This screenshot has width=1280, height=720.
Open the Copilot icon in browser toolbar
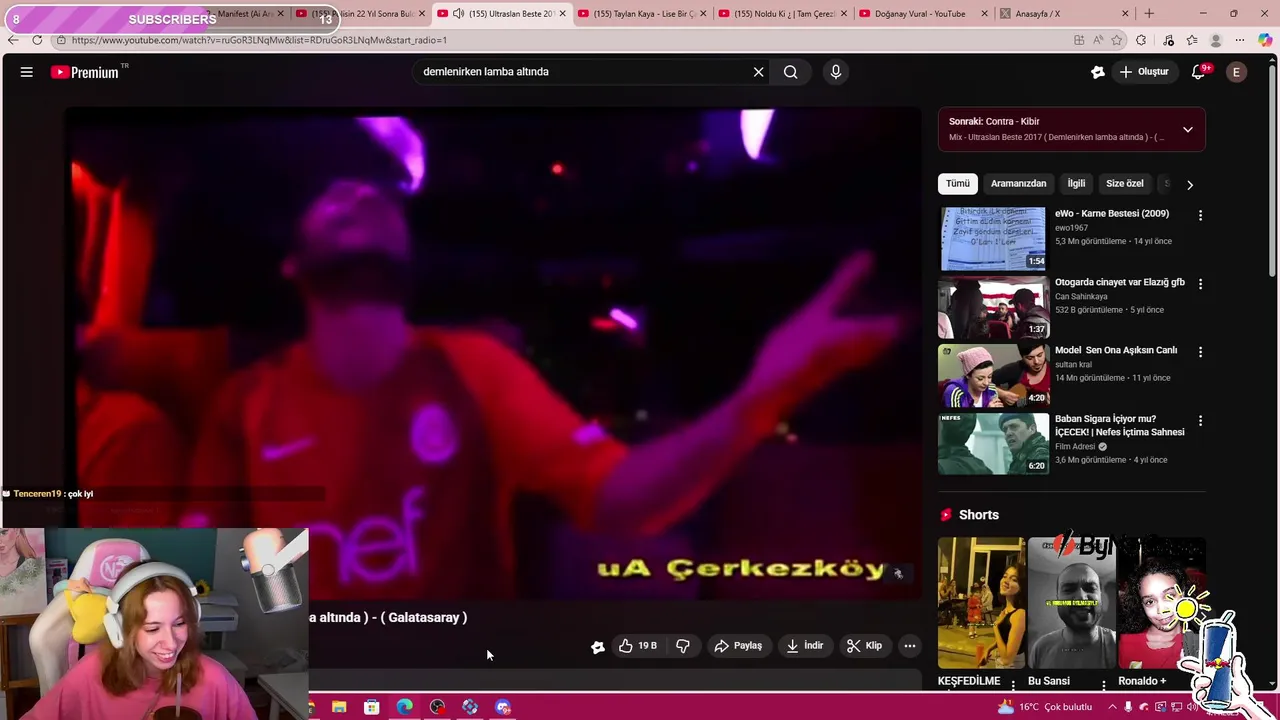click(1265, 40)
